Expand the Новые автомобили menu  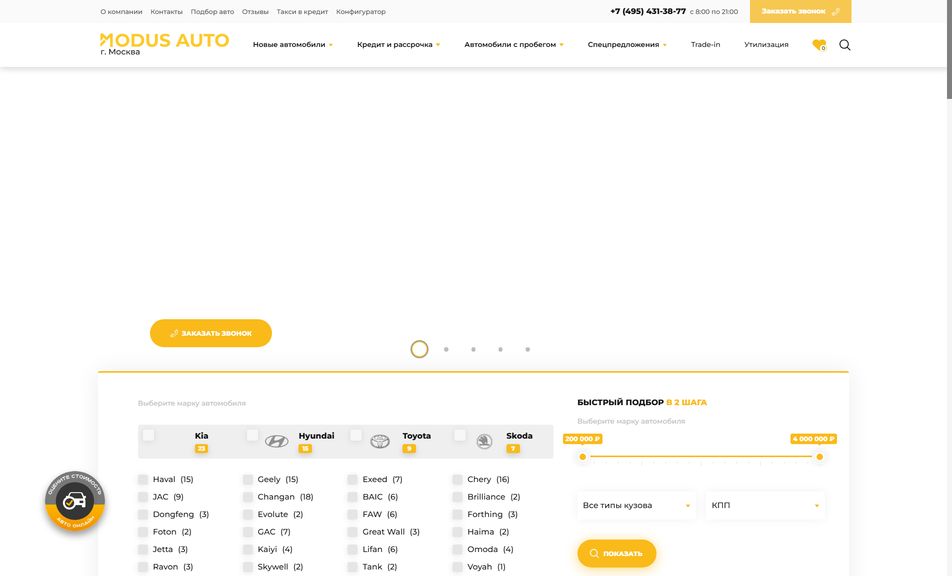293,44
